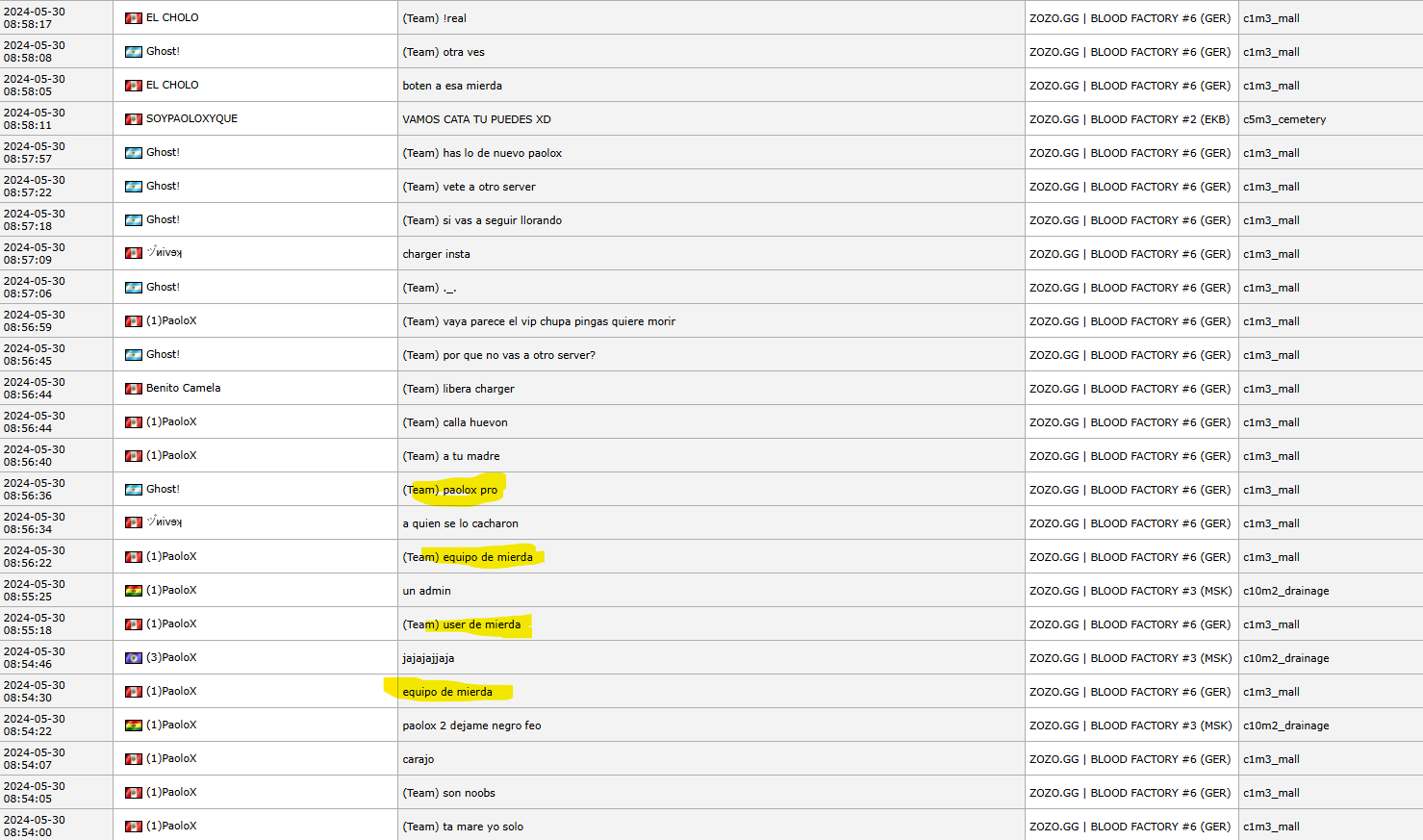Select the 'VAMOS CATA TU PUEDES XD' message
Image resolution: width=1423 pixels, height=840 pixels.
coord(476,119)
